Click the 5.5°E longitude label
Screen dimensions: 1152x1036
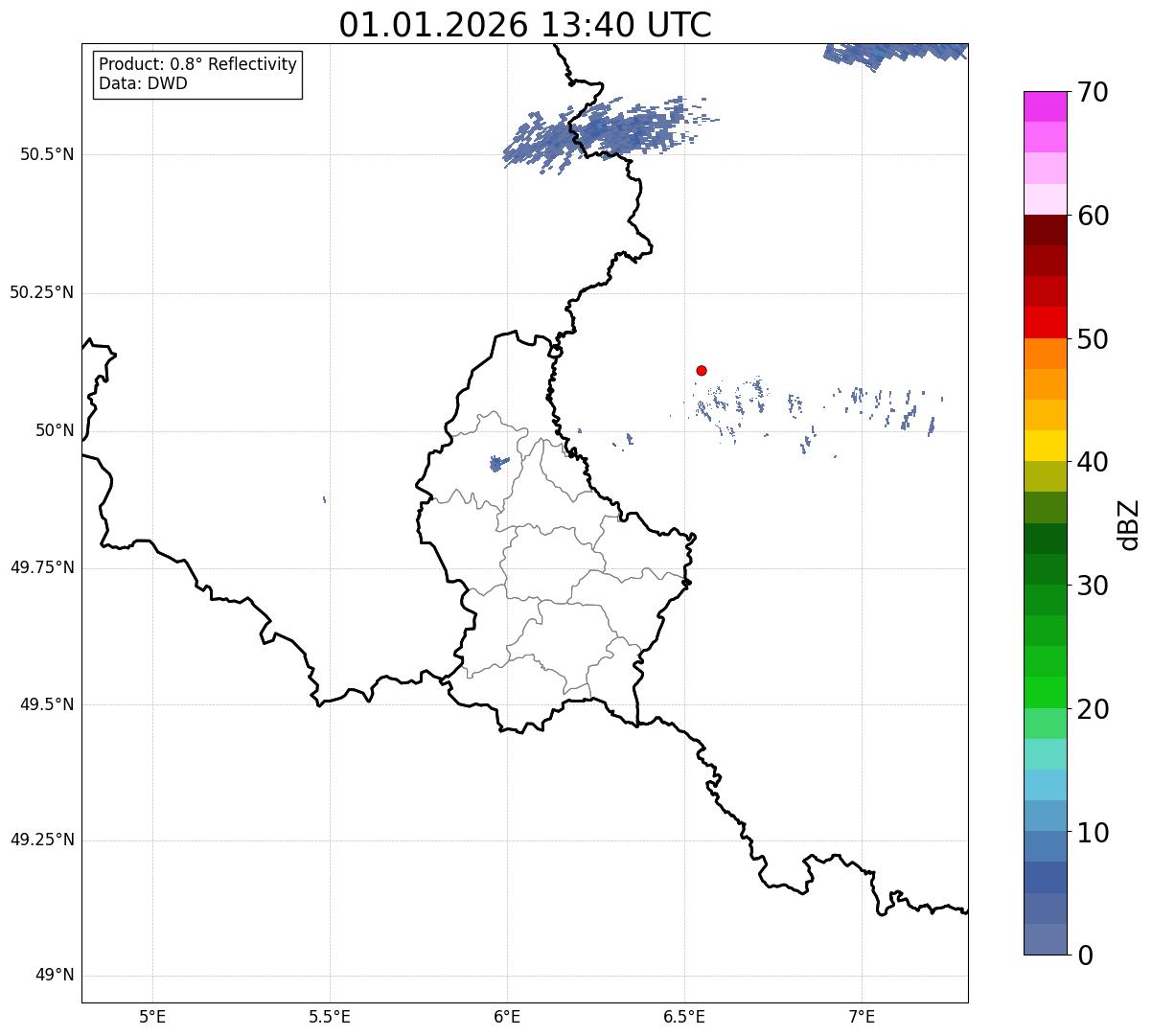click(330, 1016)
